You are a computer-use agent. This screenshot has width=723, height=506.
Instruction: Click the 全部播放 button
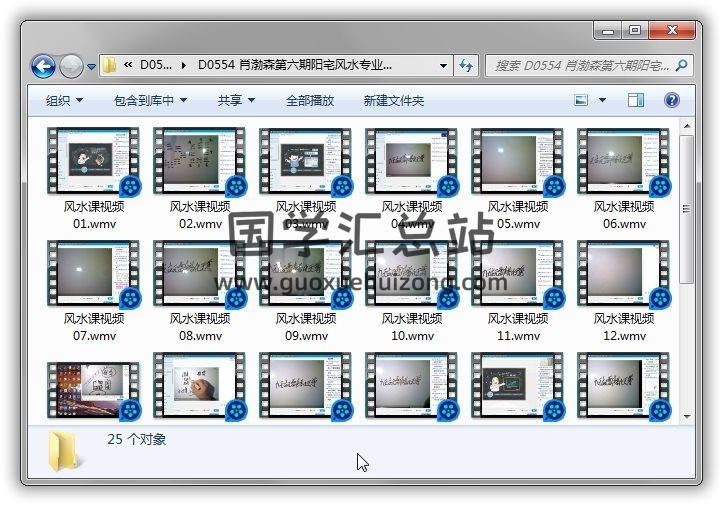point(310,101)
